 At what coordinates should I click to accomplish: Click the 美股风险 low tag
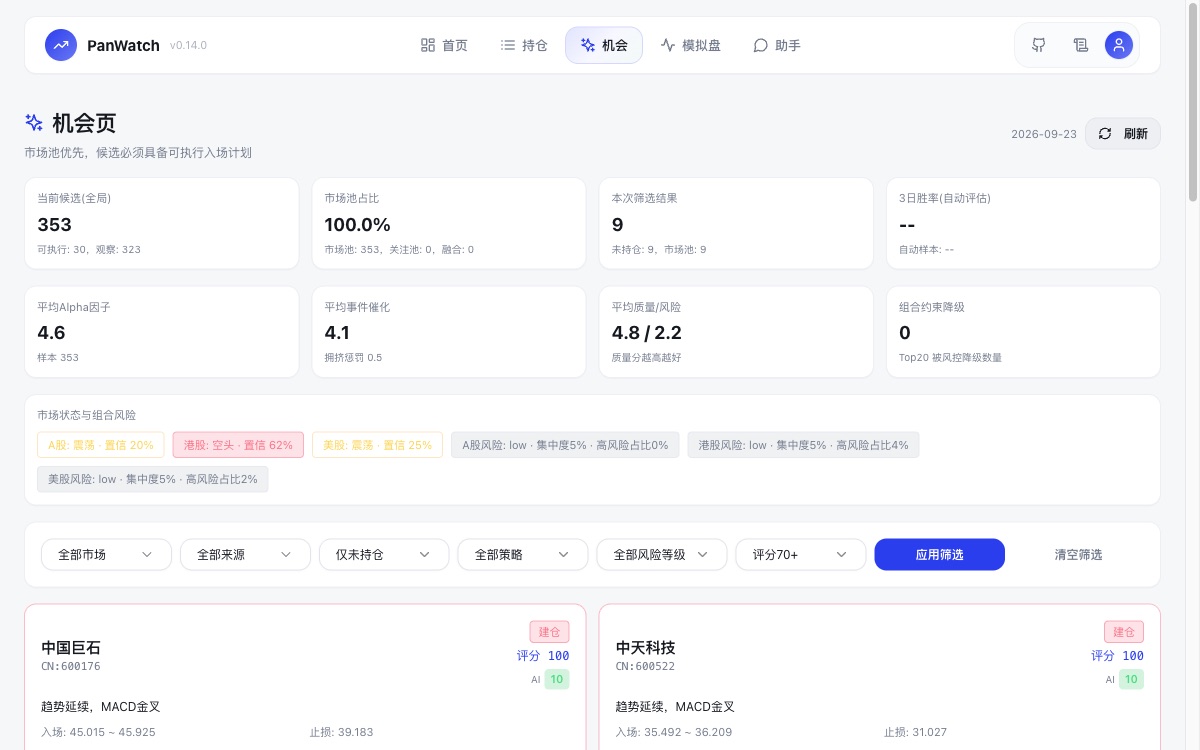pos(153,479)
